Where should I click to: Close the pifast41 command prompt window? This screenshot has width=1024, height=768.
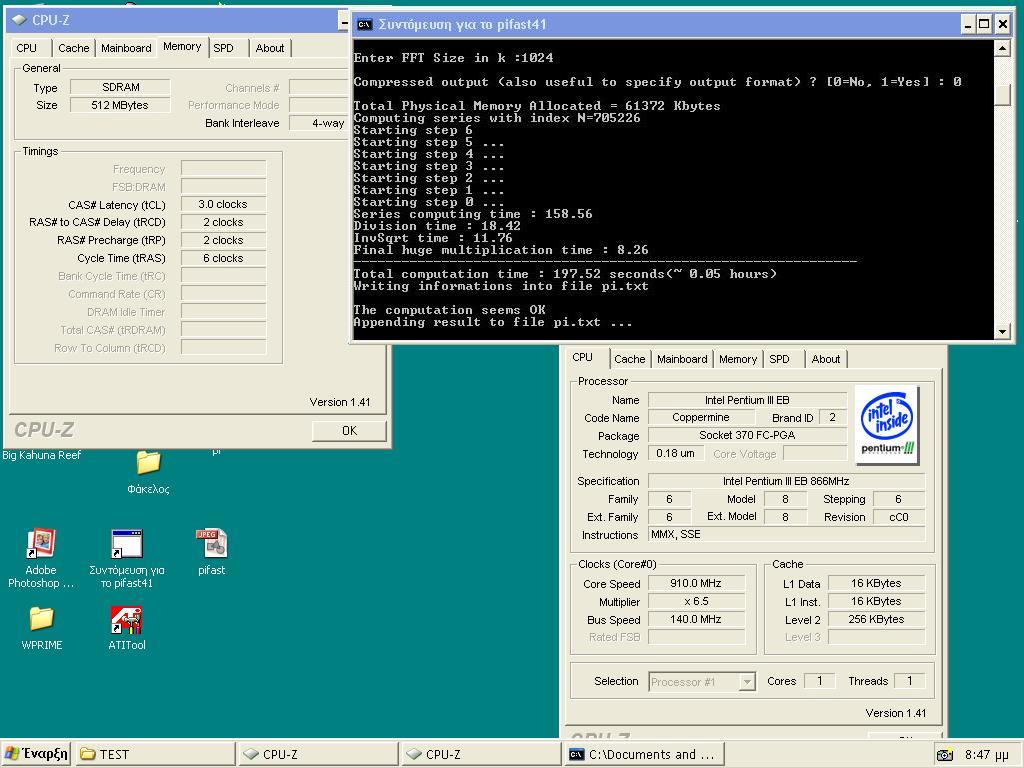pos(1002,25)
